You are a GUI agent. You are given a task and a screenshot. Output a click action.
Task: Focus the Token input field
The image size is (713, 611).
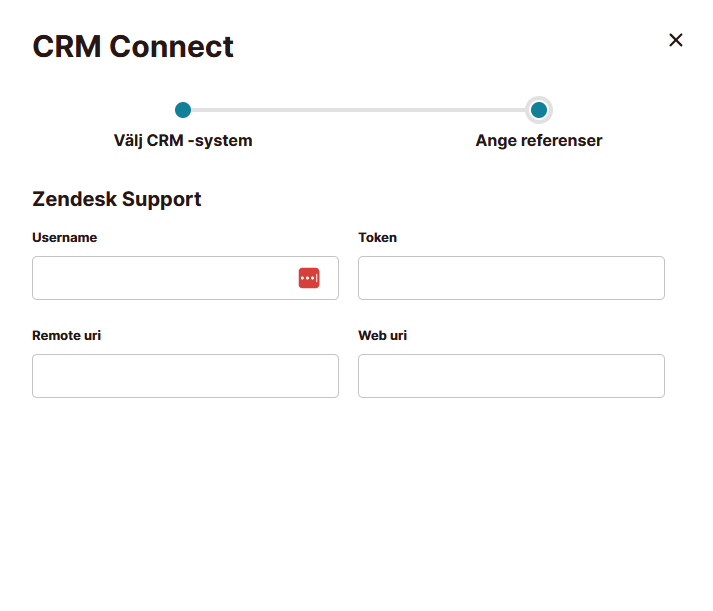(512, 278)
